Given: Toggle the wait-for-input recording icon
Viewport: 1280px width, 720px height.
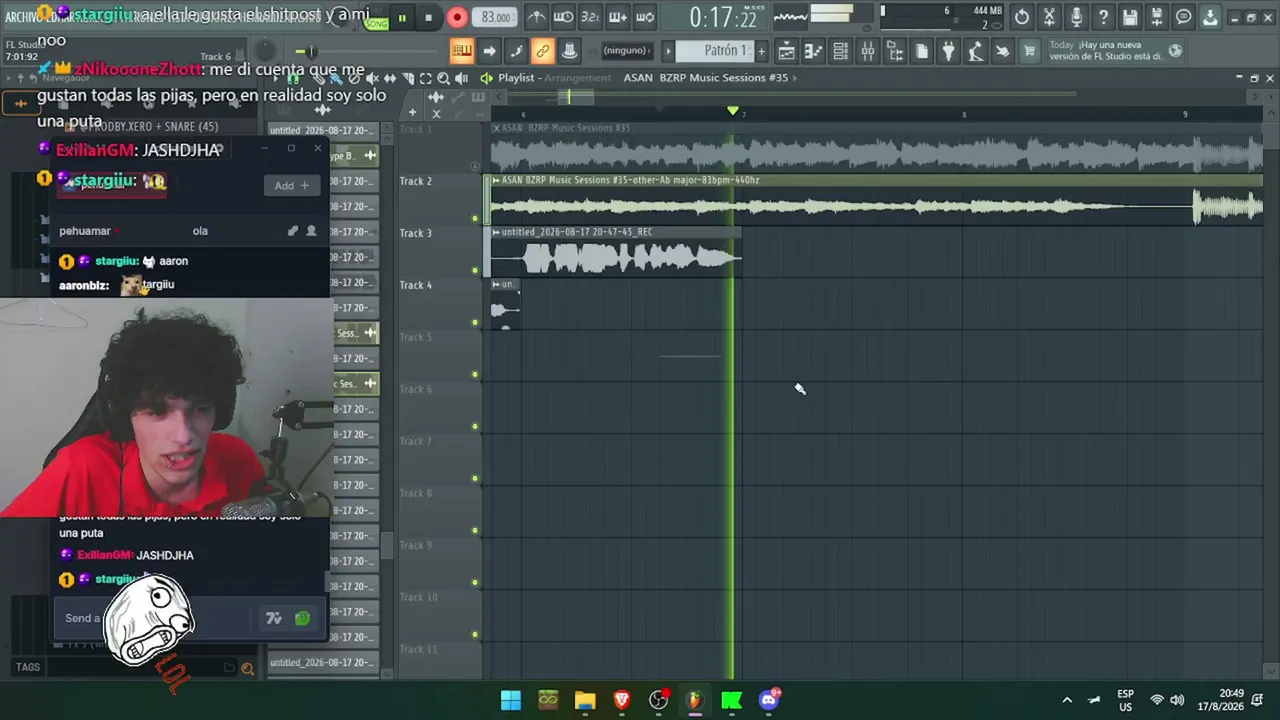Looking at the screenshot, I should click(x=563, y=17).
